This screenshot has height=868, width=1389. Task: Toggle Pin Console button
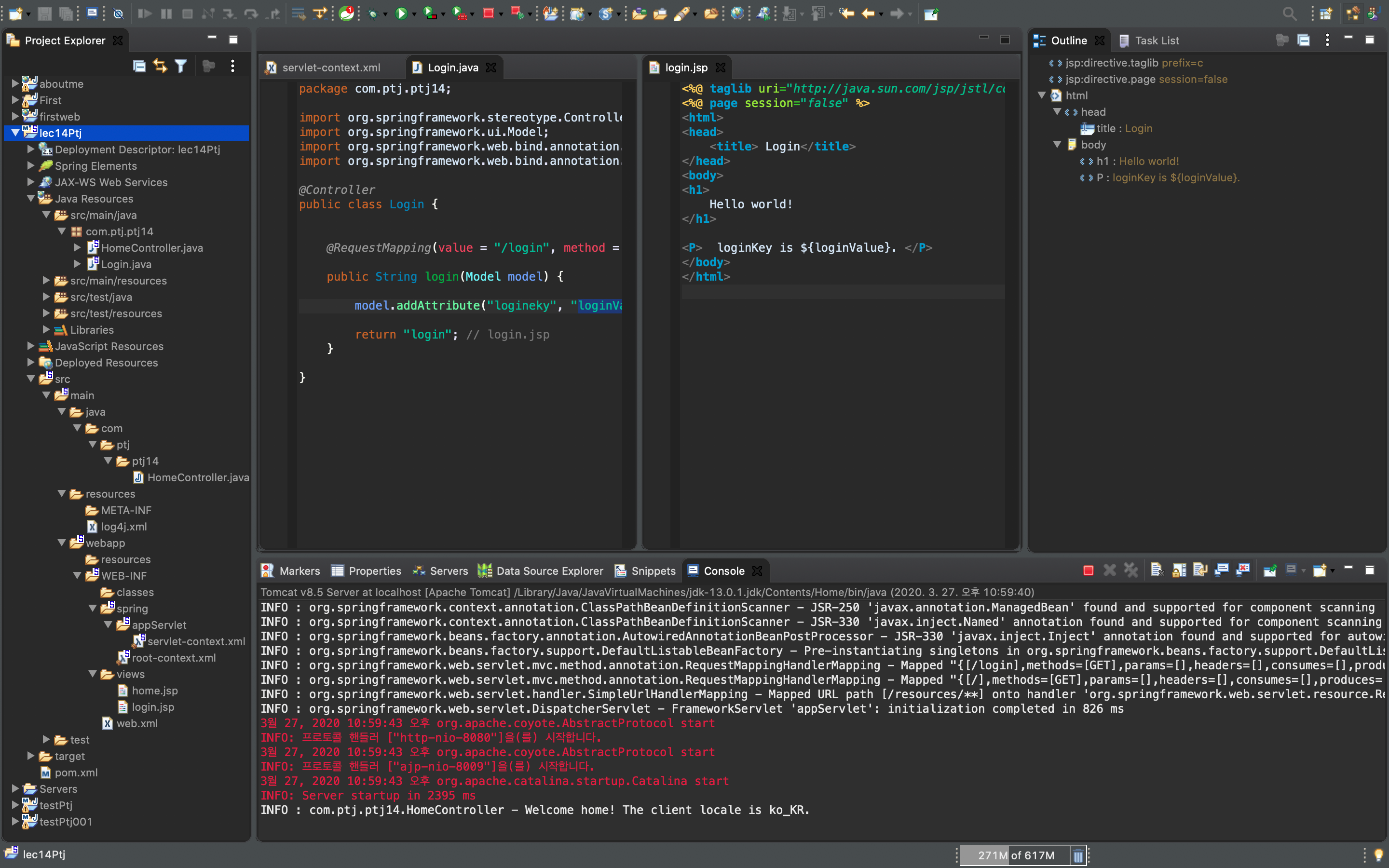click(1269, 570)
